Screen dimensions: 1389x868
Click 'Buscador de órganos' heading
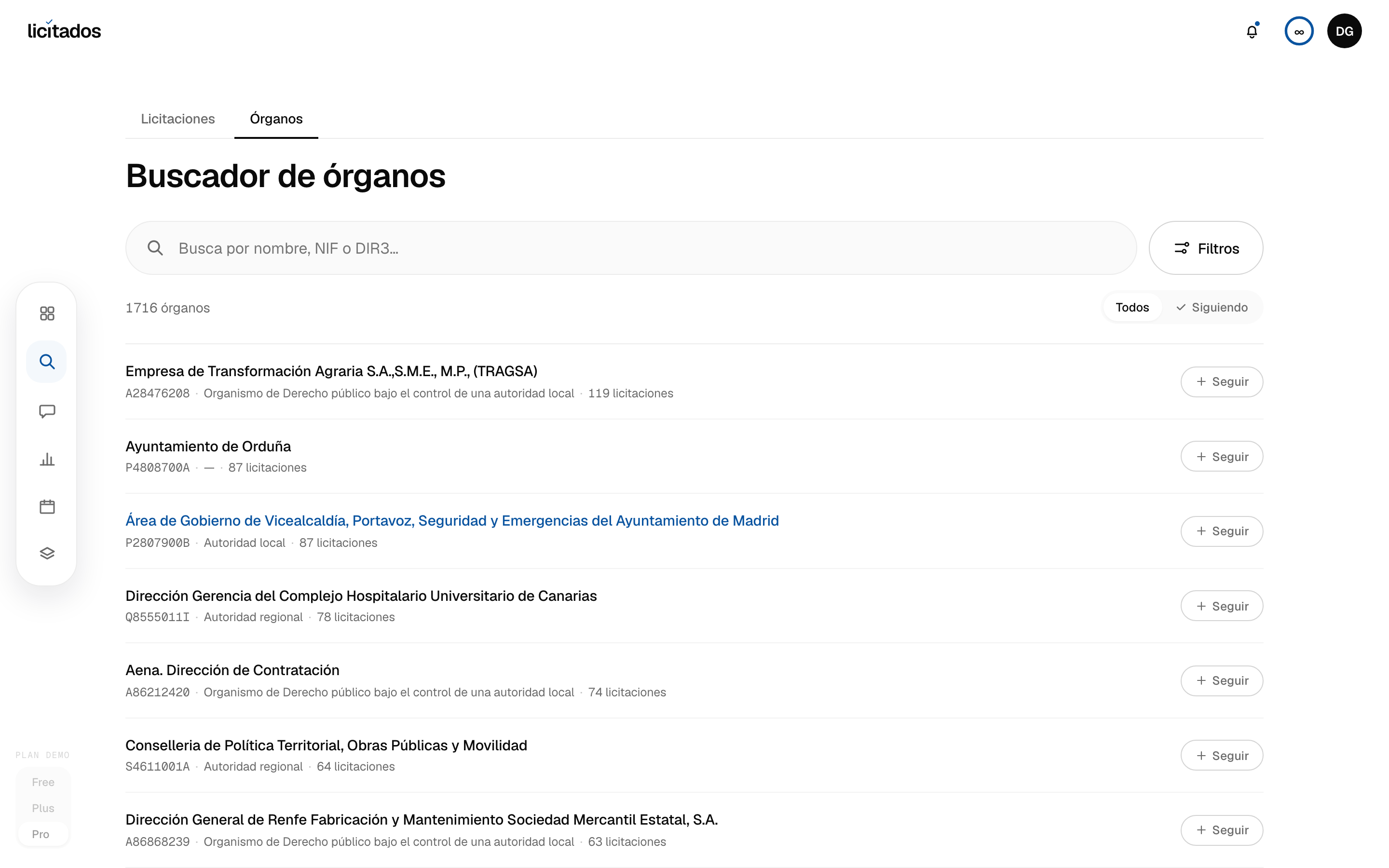tap(285, 176)
